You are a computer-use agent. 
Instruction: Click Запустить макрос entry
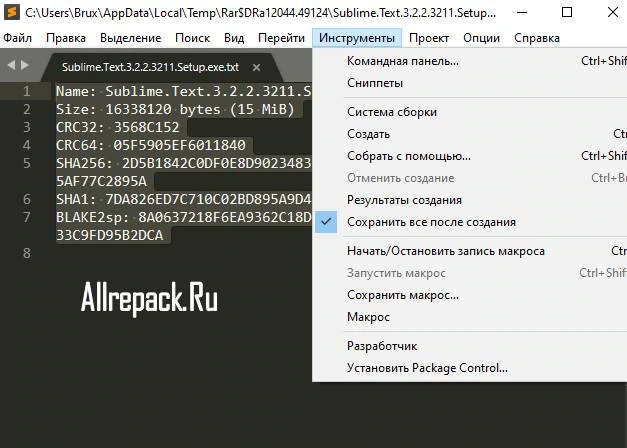coord(470,273)
